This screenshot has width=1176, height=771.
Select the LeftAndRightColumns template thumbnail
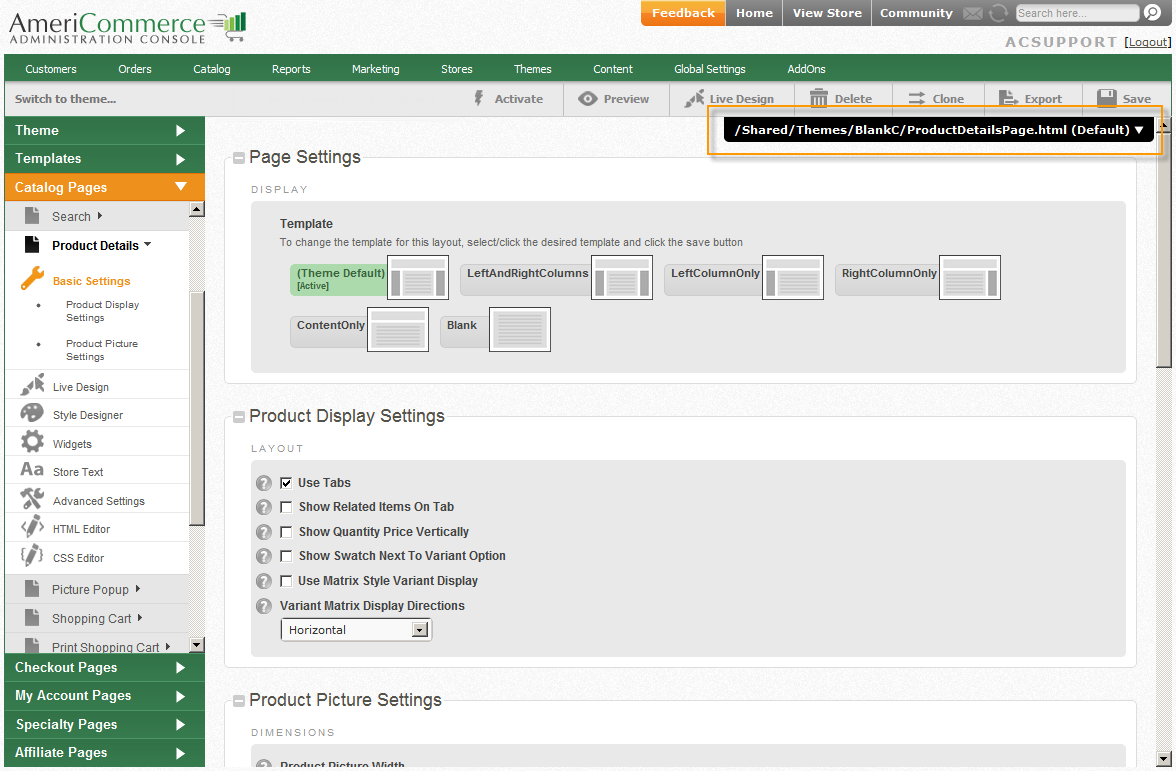point(622,278)
